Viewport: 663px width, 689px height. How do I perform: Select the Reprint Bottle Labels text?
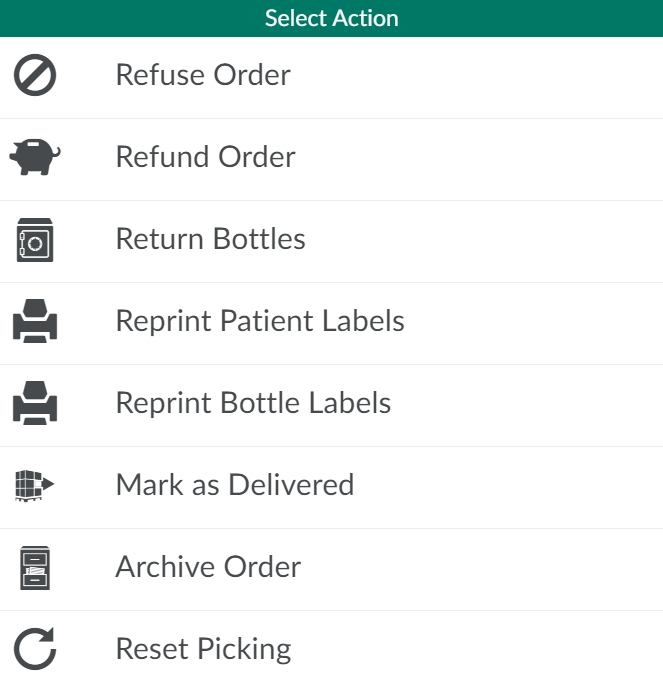253,403
